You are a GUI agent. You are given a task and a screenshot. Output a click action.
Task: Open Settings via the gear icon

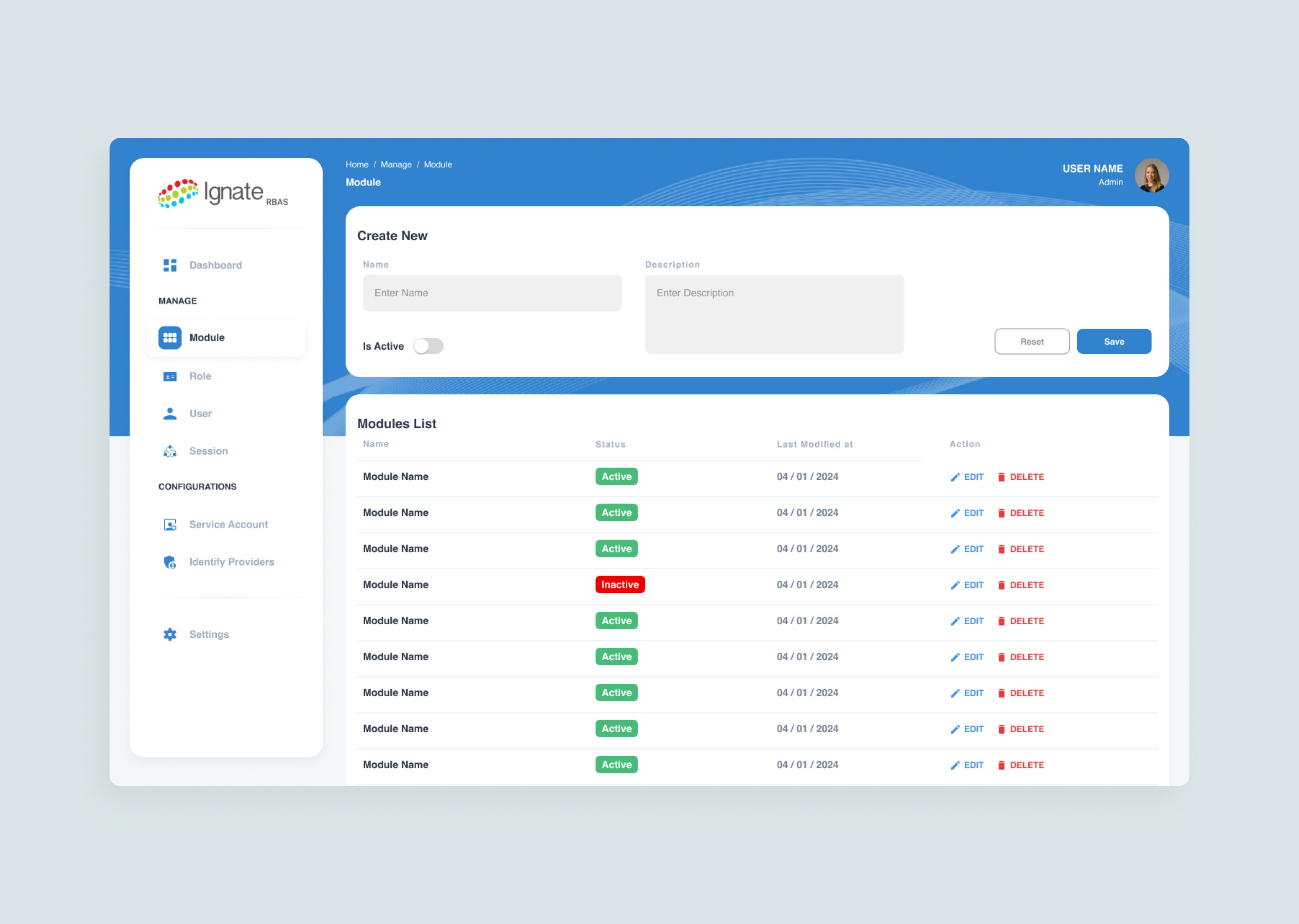pyautogui.click(x=169, y=634)
